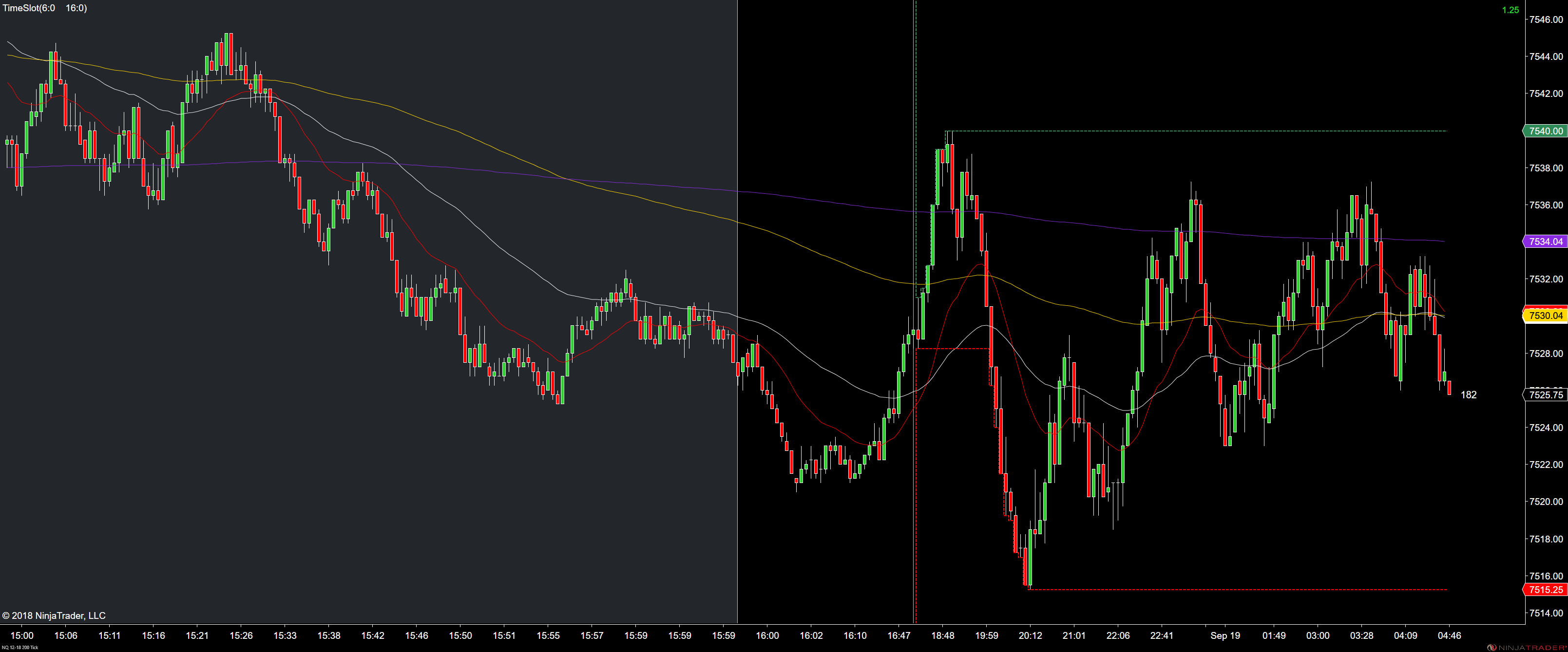Click the 03:28 time axis label
The width and height of the screenshot is (1568, 652).
[x=1361, y=635]
